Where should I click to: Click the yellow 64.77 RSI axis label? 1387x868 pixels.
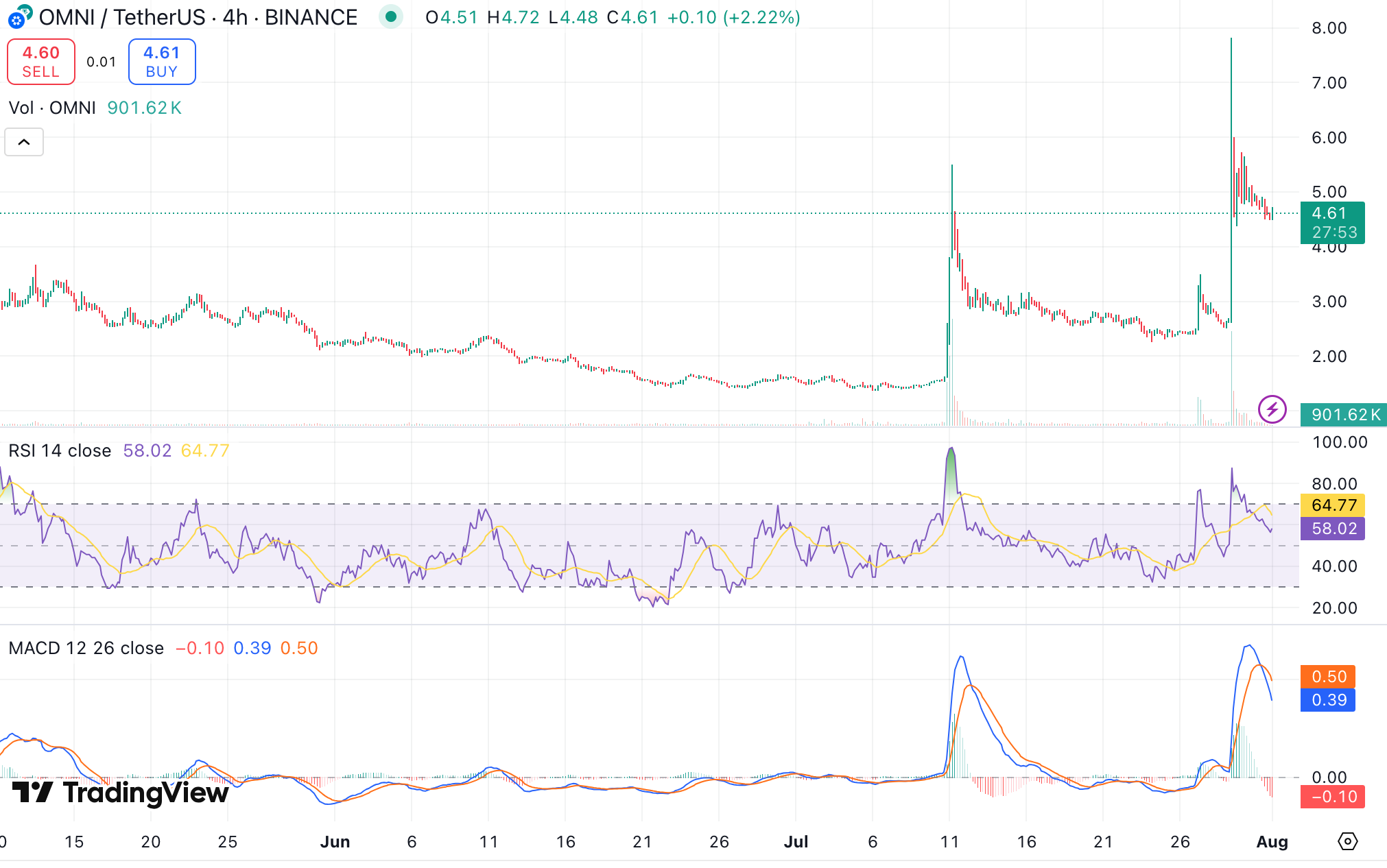(1333, 505)
